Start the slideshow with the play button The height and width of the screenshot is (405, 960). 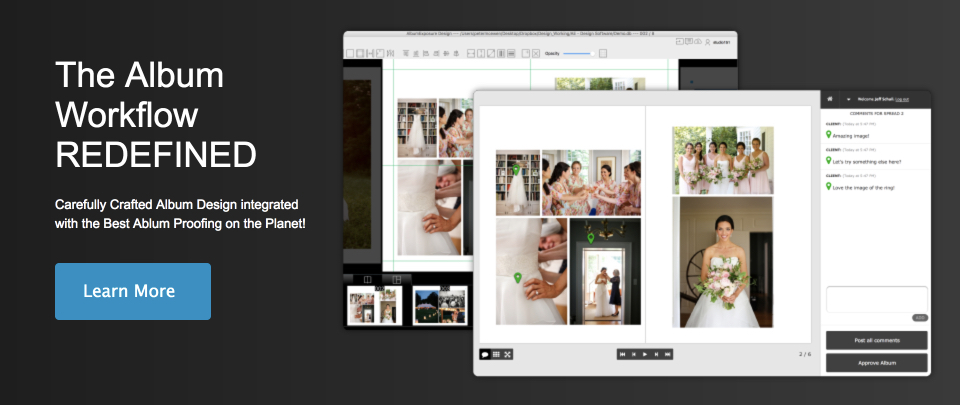click(x=645, y=354)
